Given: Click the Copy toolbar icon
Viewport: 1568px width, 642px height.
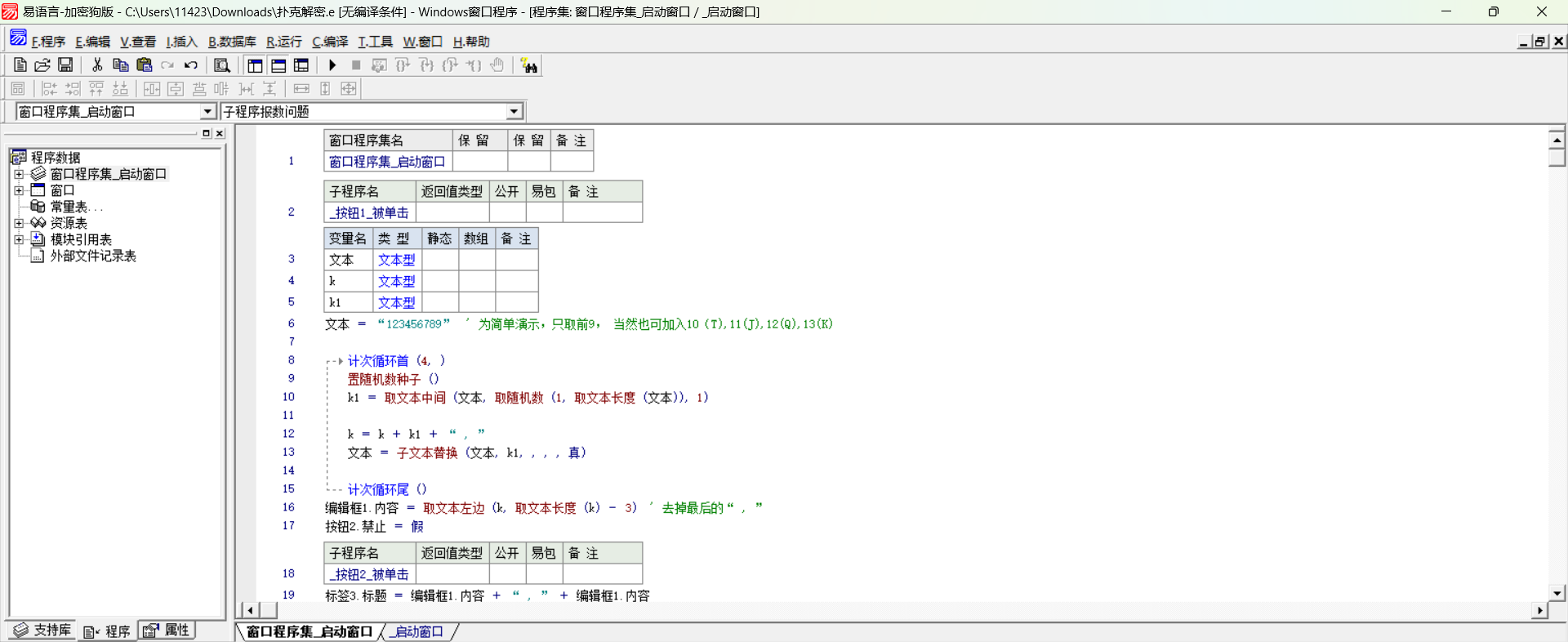Looking at the screenshot, I should coord(120,65).
